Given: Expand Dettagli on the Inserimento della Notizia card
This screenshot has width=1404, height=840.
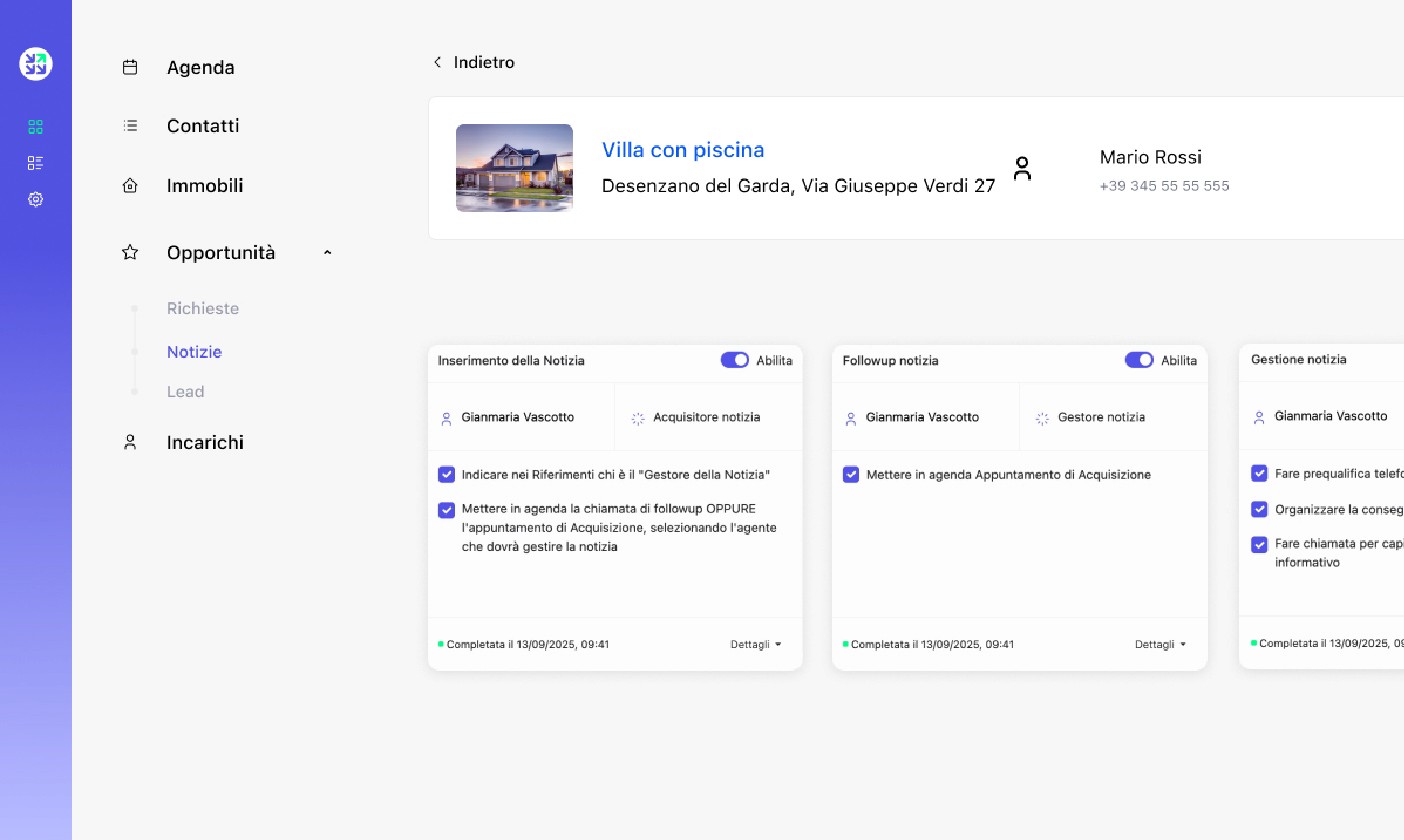Looking at the screenshot, I should coord(757,644).
